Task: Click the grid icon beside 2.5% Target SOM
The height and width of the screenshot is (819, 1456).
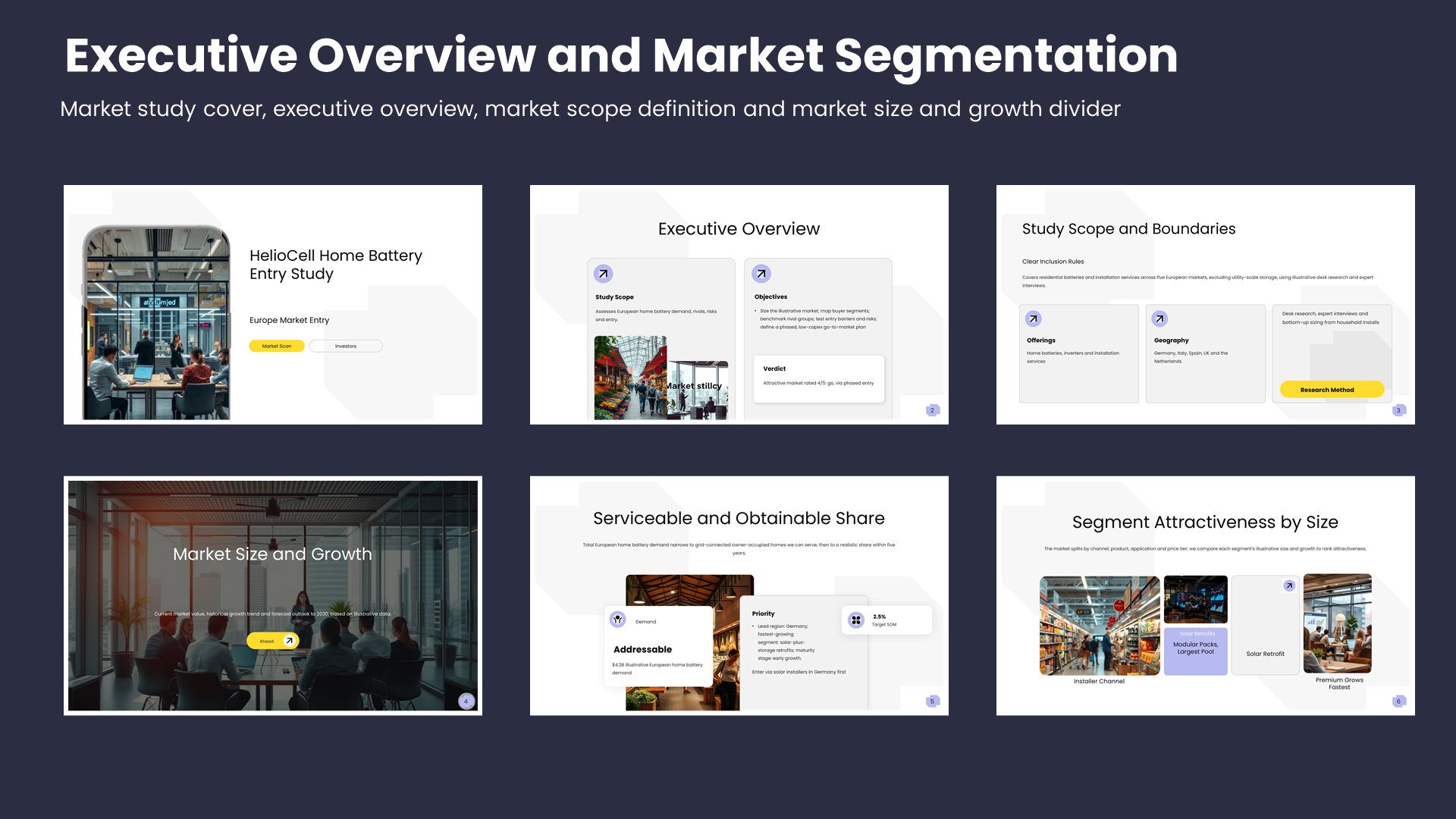Action: [856, 620]
